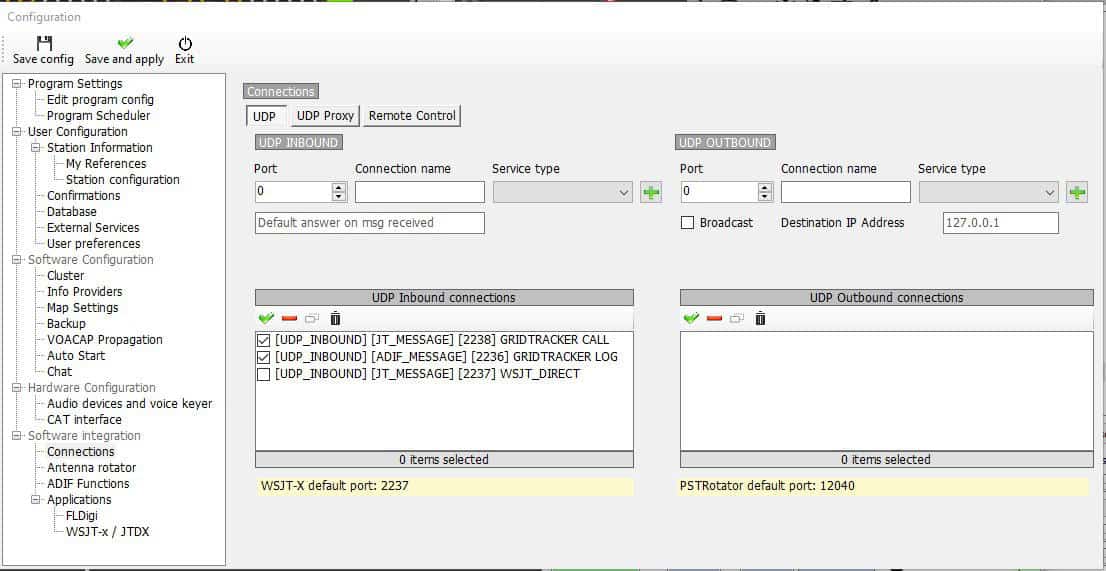Open the Remote Control tab

tap(412, 116)
